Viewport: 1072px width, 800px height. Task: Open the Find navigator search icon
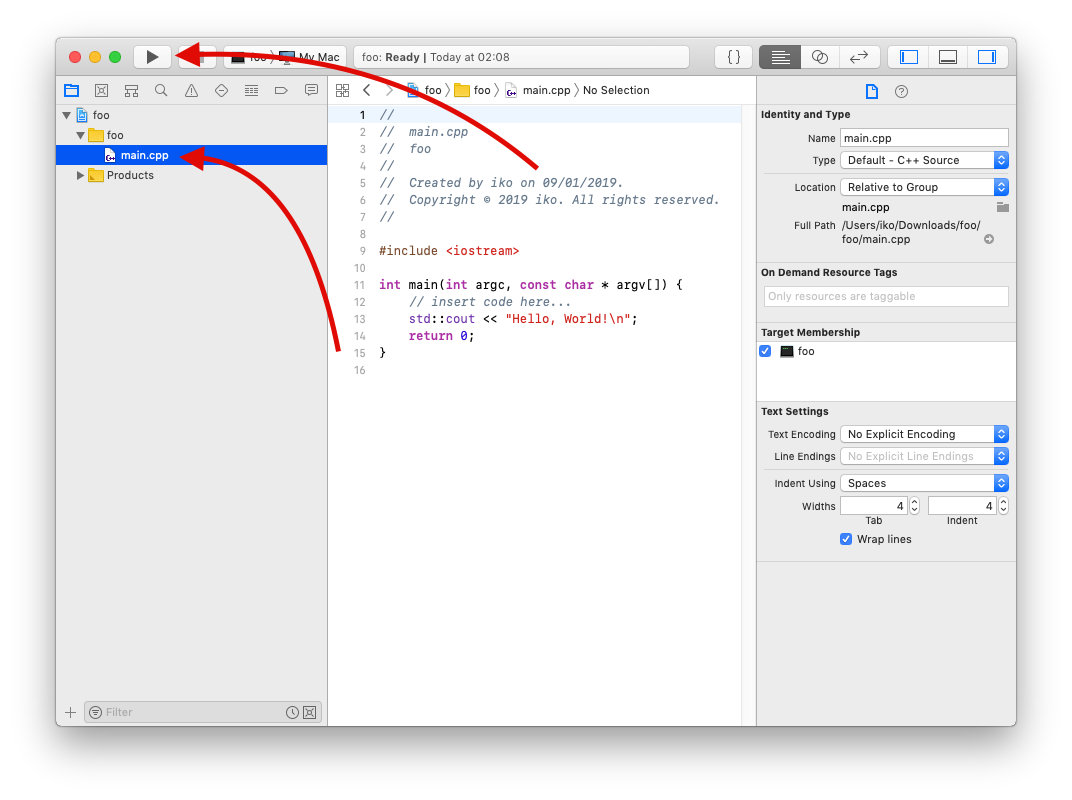point(161,90)
